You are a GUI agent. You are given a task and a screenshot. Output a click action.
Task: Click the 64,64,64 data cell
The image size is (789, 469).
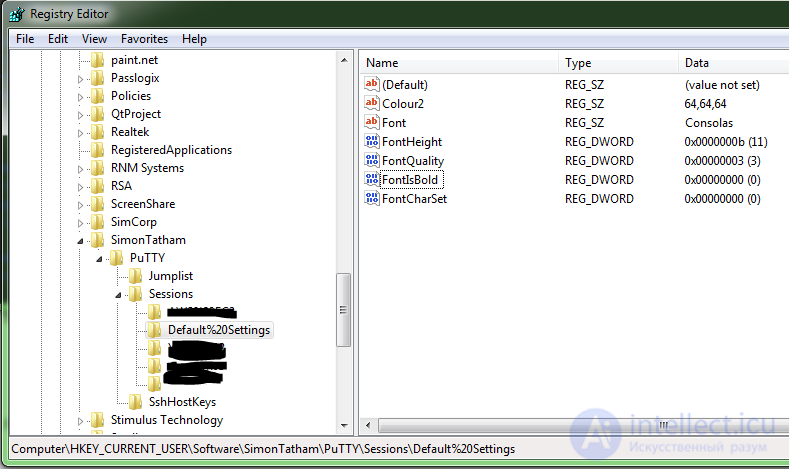click(x=705, y=104)
